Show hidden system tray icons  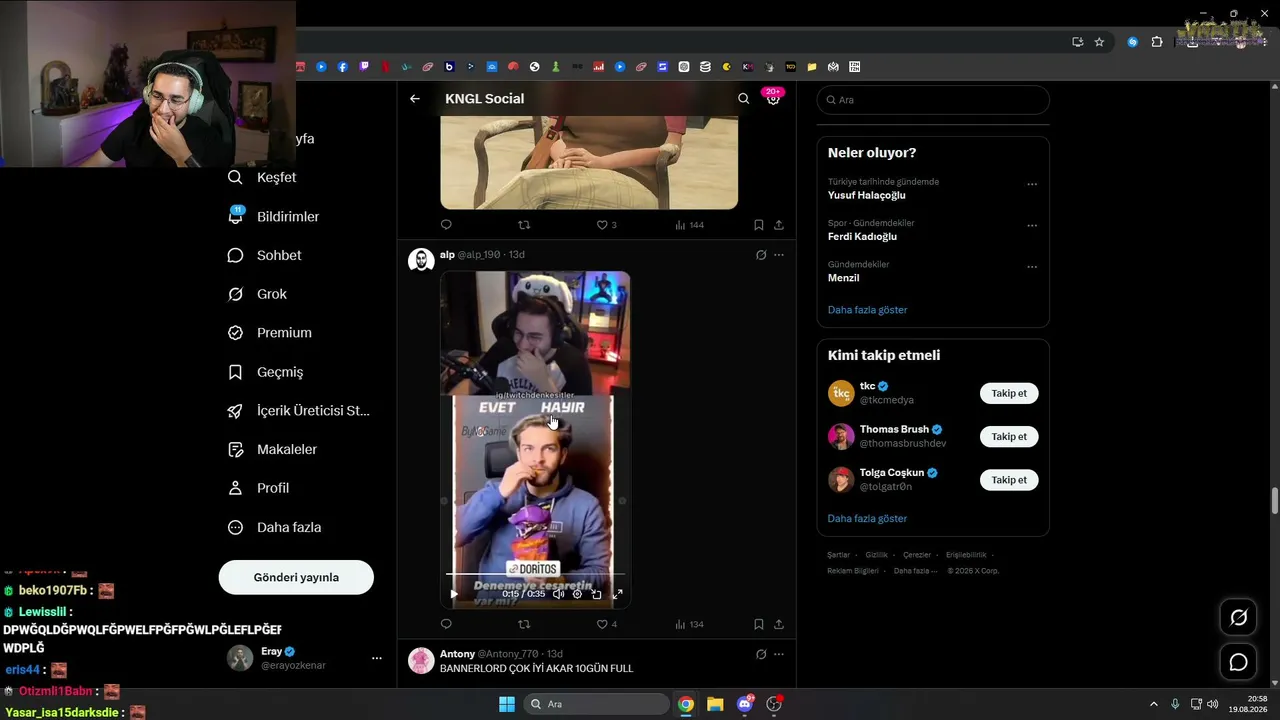[1153, 704]
